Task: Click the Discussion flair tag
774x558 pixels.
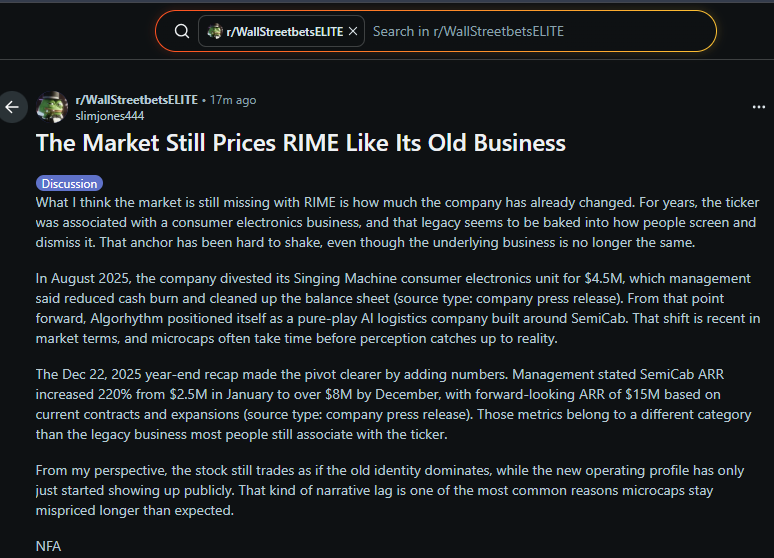Action: [69, 184]
